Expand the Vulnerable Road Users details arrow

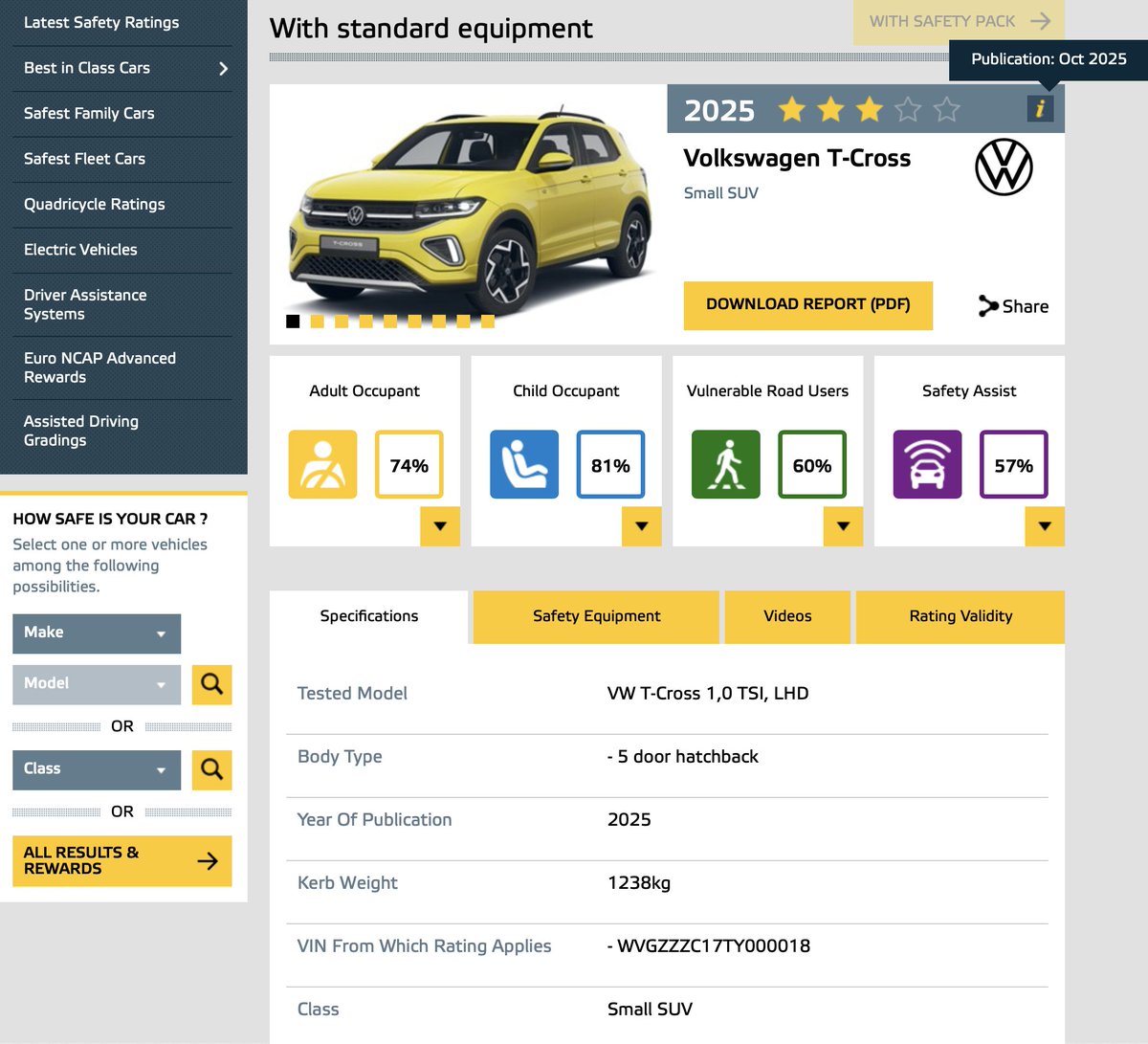(x=843, y=526)
